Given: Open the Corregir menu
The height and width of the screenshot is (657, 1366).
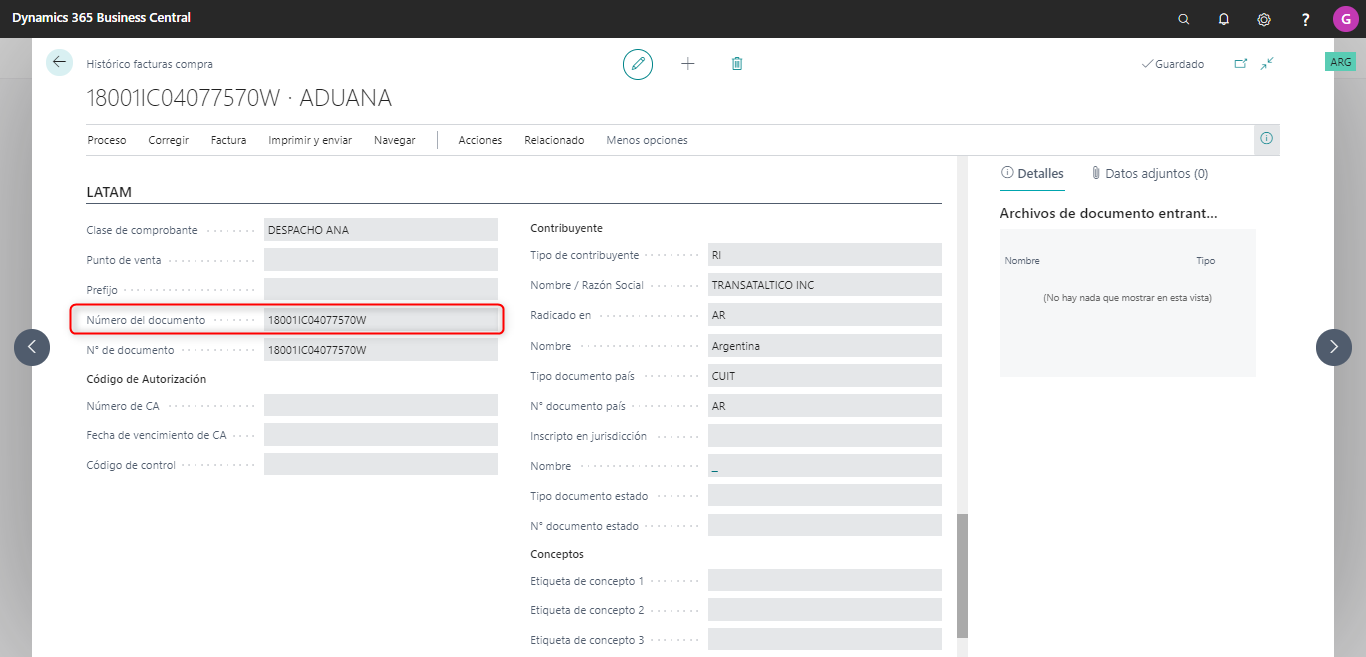Looking at the screenshot, I should coord(169,140).
